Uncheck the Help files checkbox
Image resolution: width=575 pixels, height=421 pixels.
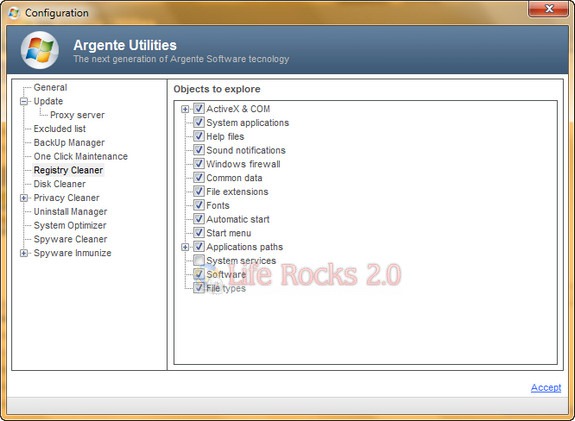click(199, 136)
